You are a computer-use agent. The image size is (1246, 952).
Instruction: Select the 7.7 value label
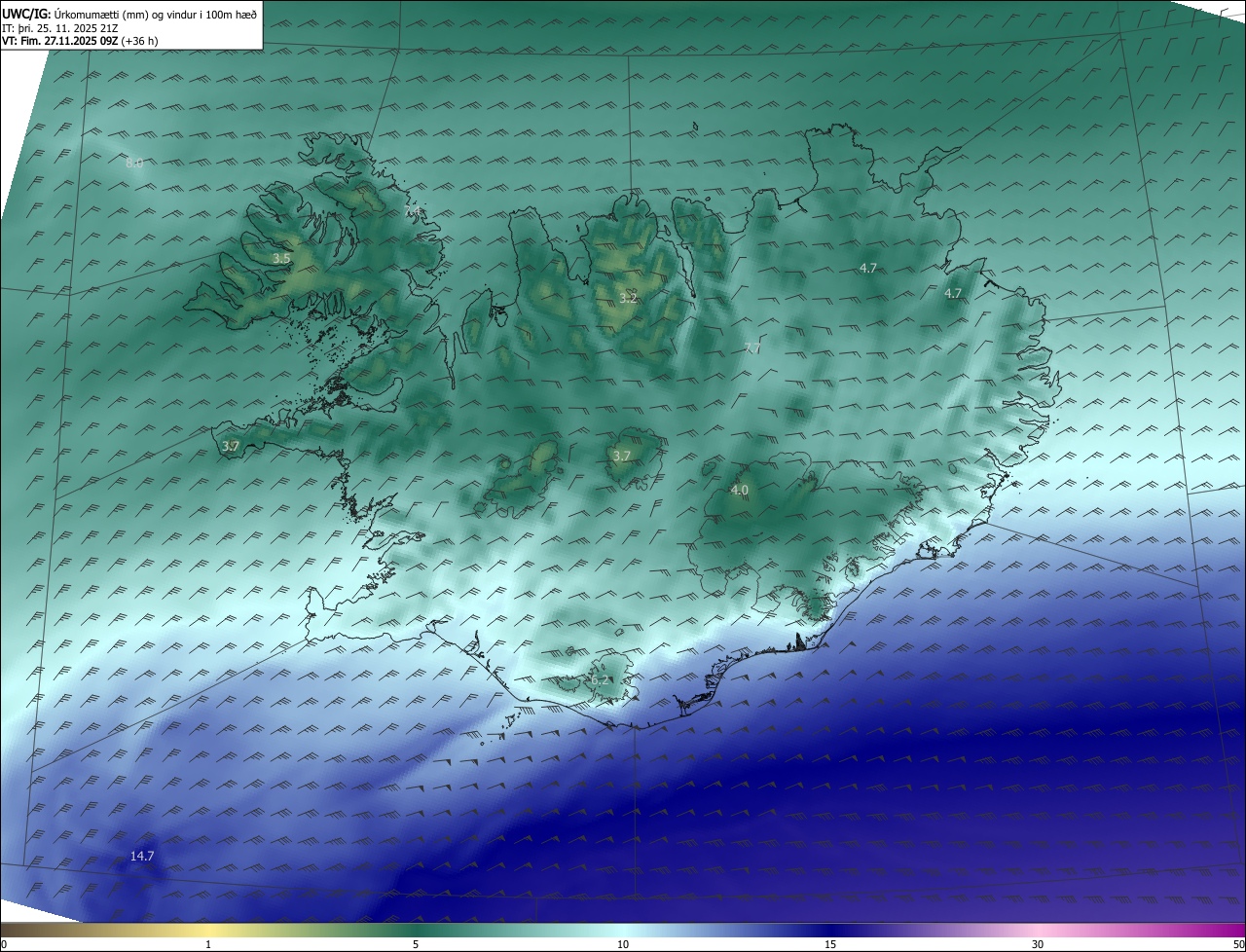coord(751,348)
